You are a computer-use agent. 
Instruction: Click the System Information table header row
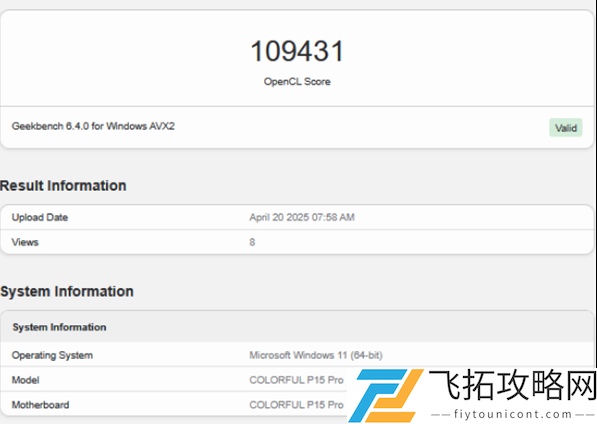pos(297,327)
